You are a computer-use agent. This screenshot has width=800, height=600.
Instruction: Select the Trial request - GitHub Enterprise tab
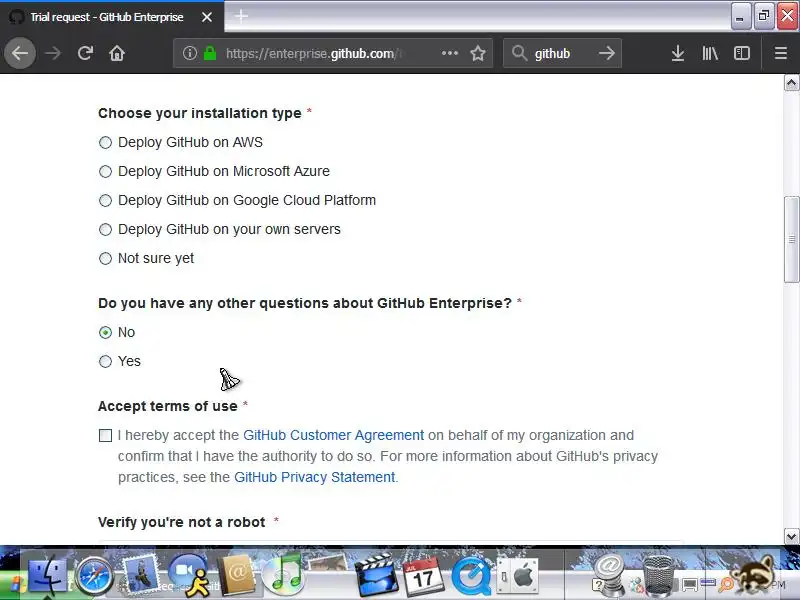(x=112, y=17)
